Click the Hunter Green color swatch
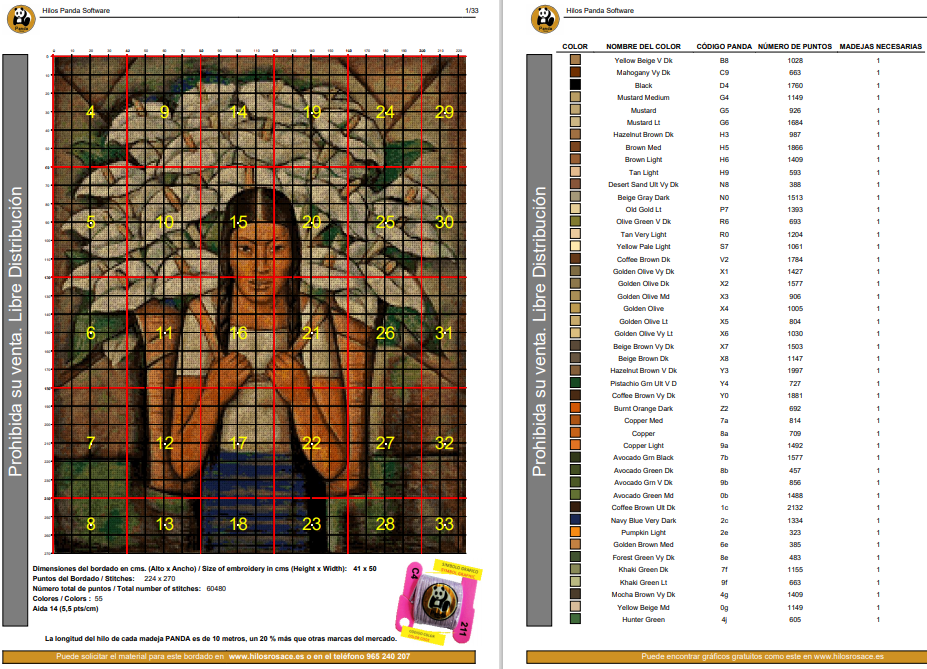 (x=575, y=619)
